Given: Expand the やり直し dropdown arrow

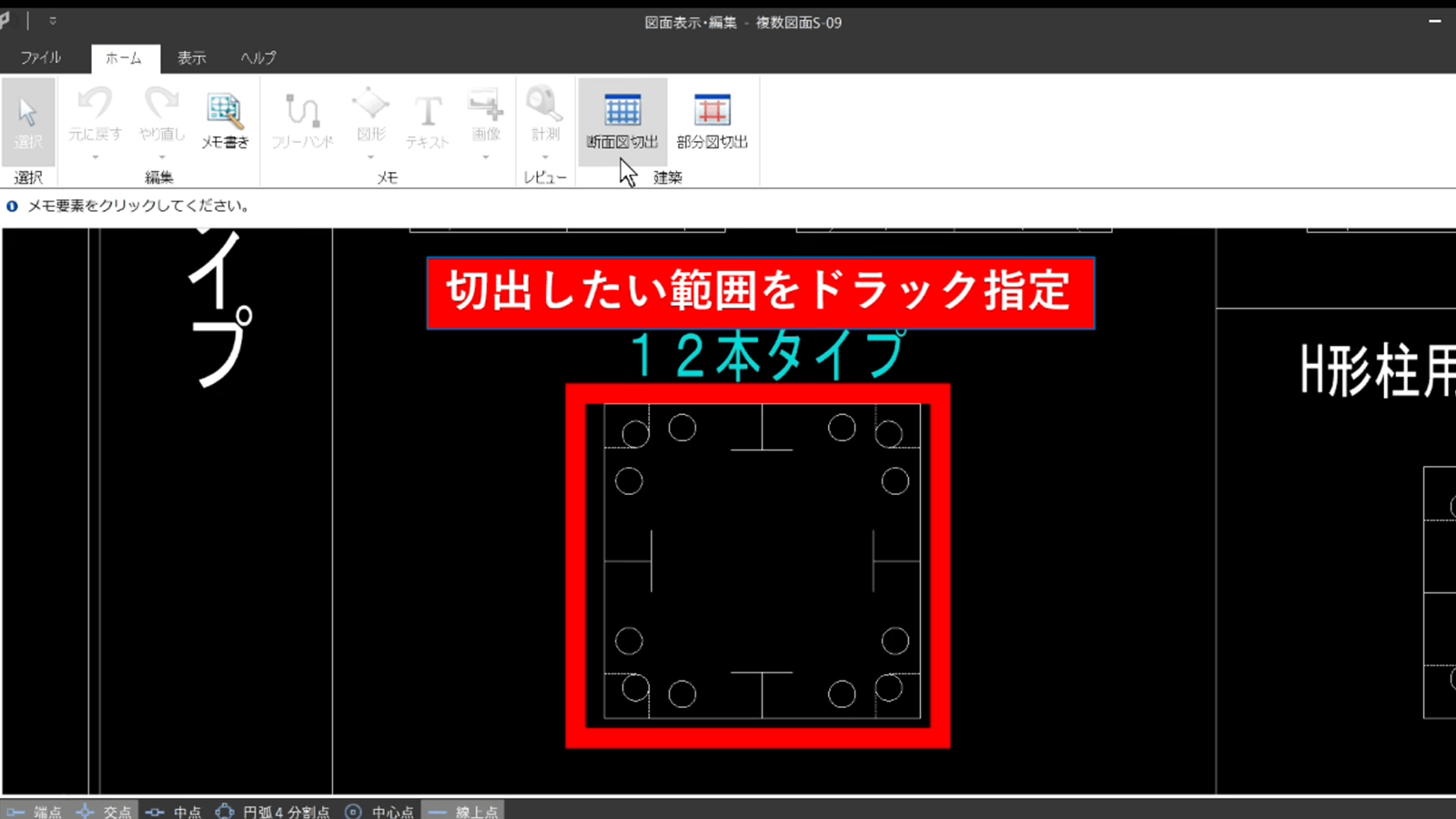Looking at the screenshot, I should coord(162,157).
